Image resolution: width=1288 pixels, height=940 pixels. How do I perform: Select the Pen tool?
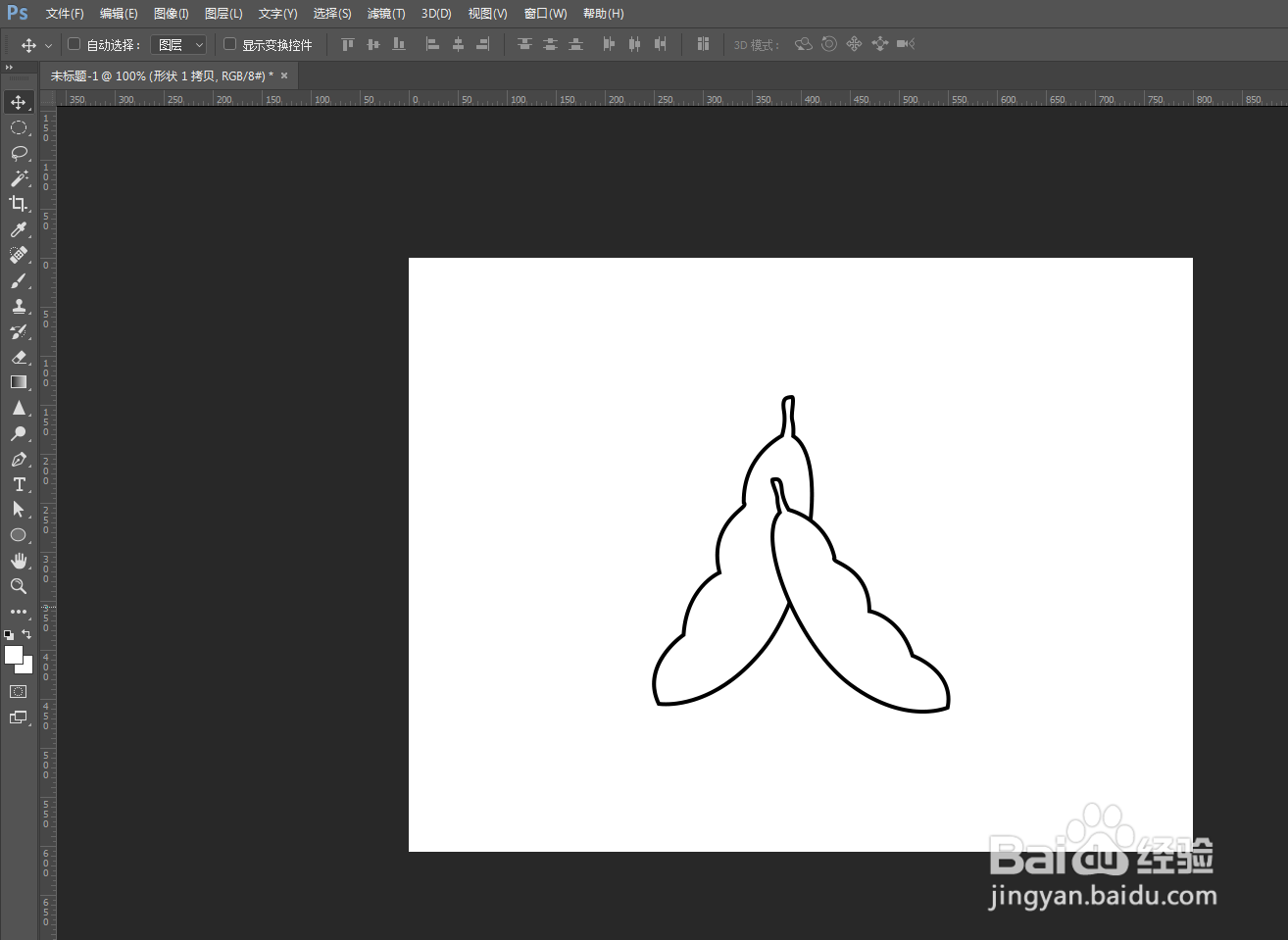click(x=19, y=459)
